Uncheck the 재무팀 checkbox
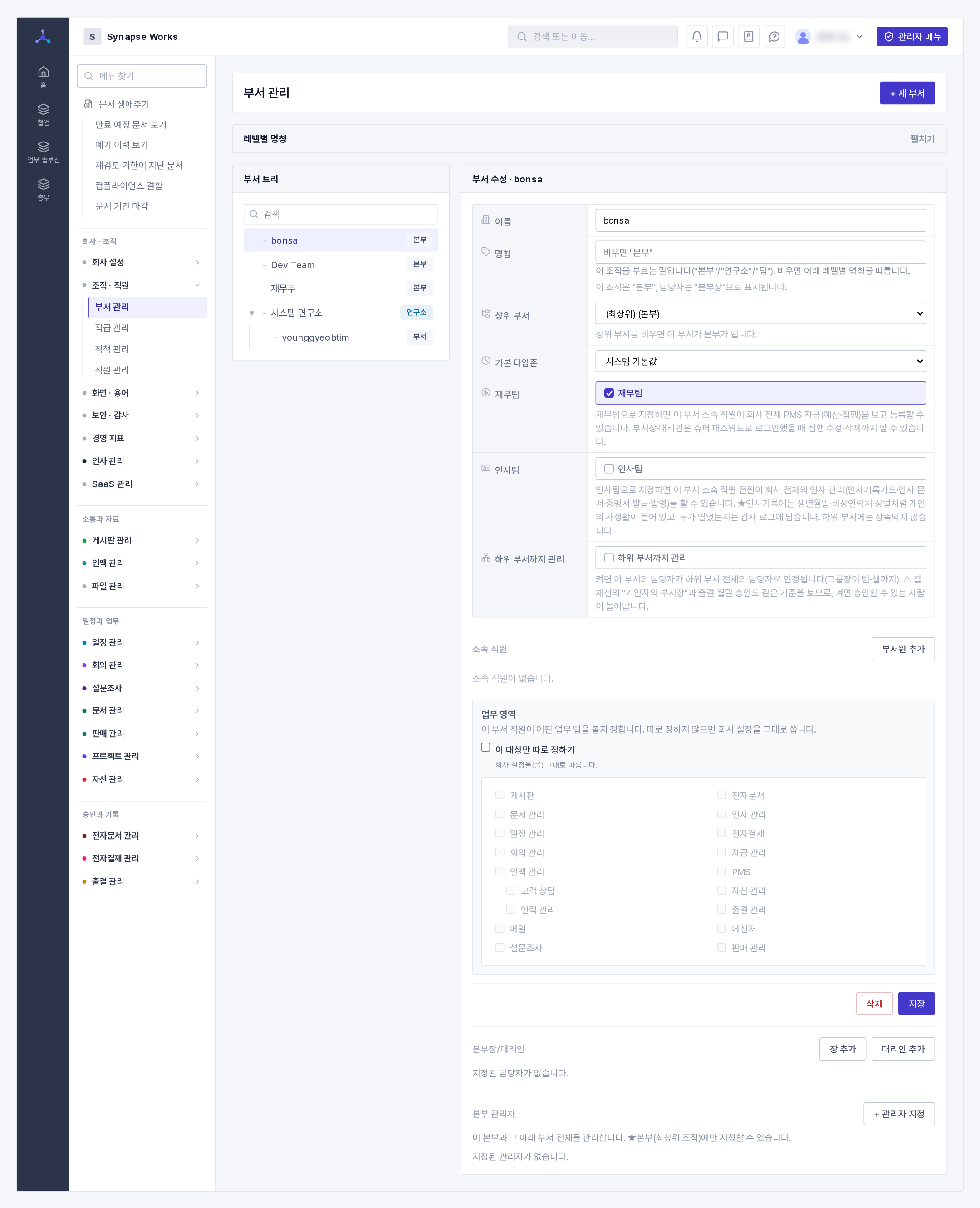The image size is (980, 1208). coord(609,393)
